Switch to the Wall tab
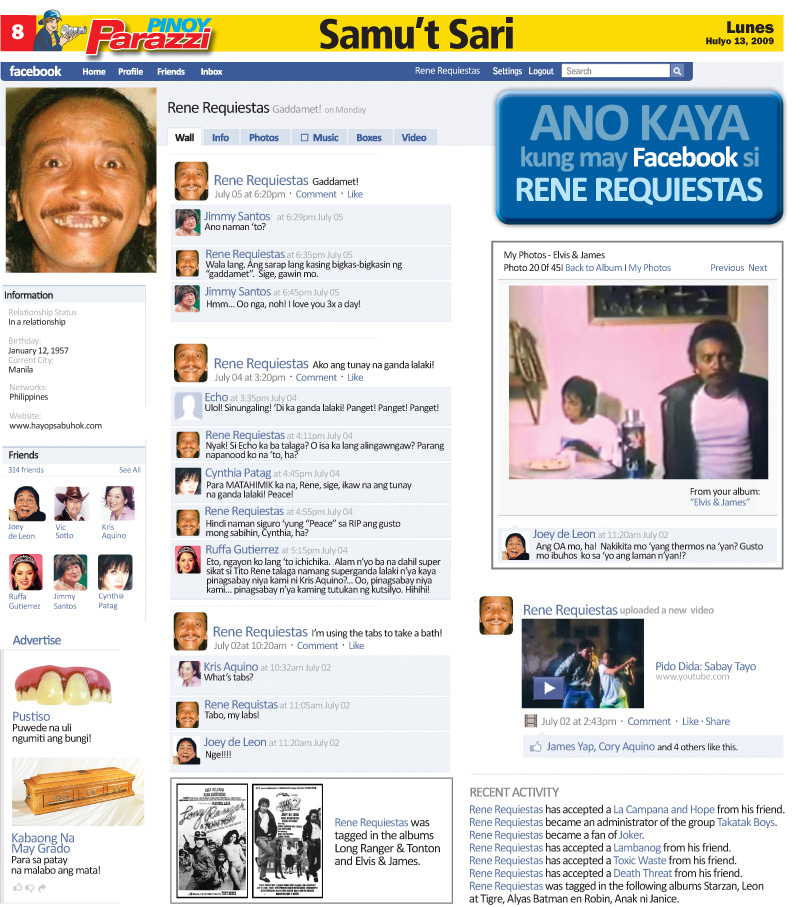The height and width of the screenshot is (907, 800). [185, 138]
